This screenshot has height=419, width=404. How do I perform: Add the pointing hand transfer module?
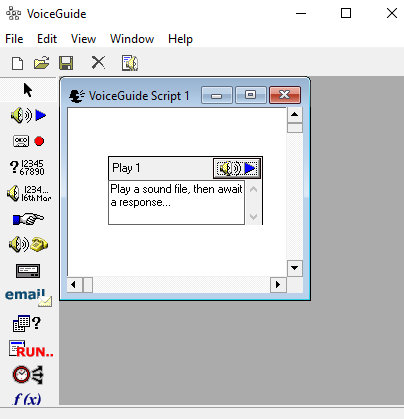[28, 219]
